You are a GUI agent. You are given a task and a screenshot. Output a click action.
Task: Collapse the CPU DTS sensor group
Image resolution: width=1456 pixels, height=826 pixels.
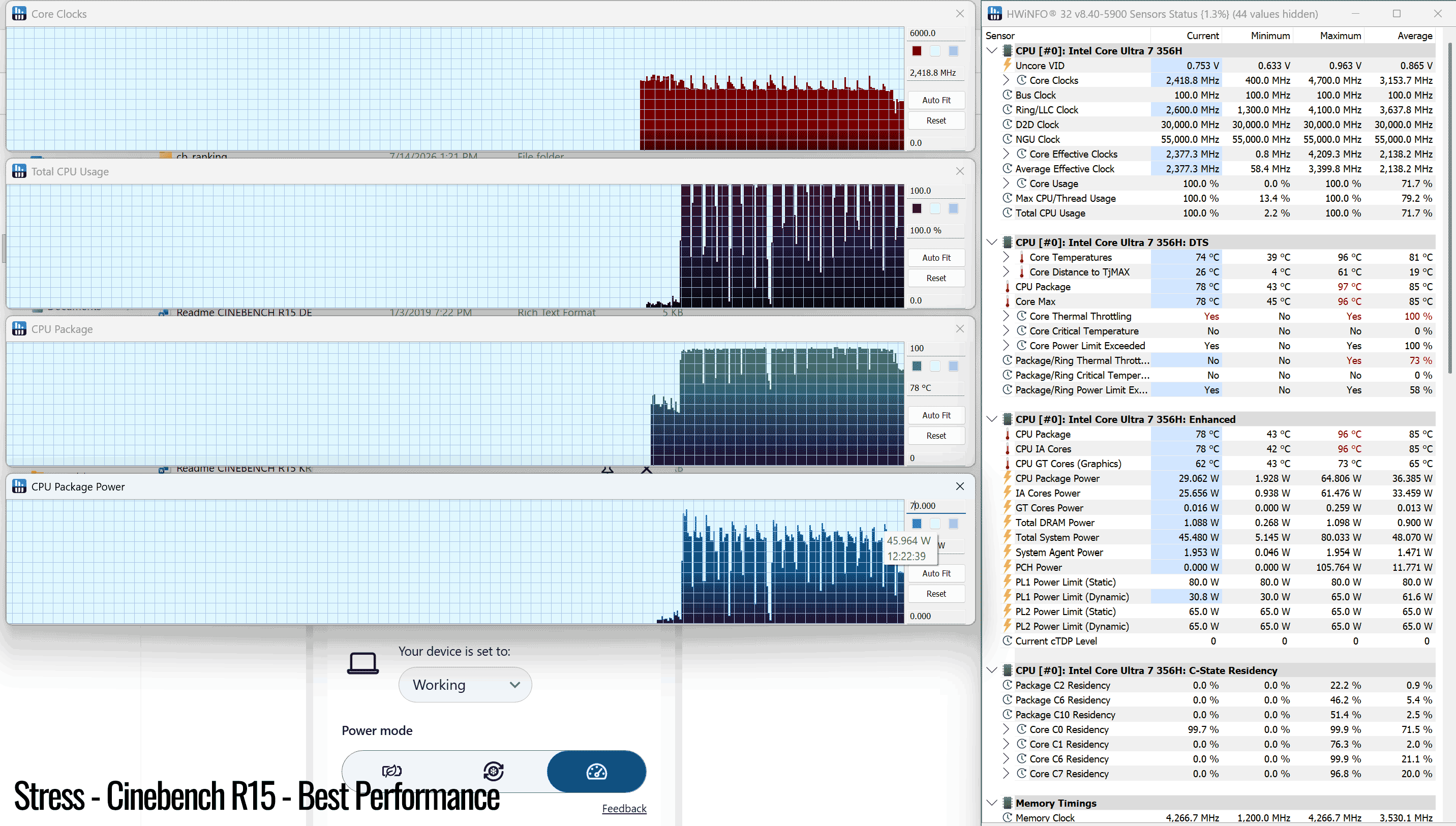992,242
